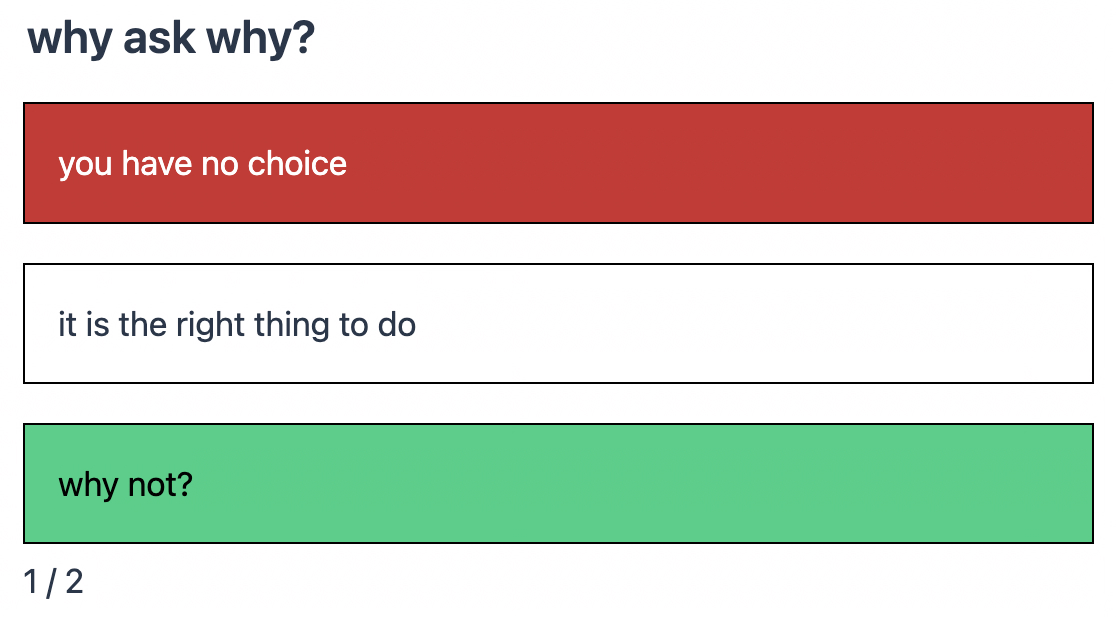The width and height of the screenshot is (1116, 620).
Task: Click the red answer box
Action: 557,163
